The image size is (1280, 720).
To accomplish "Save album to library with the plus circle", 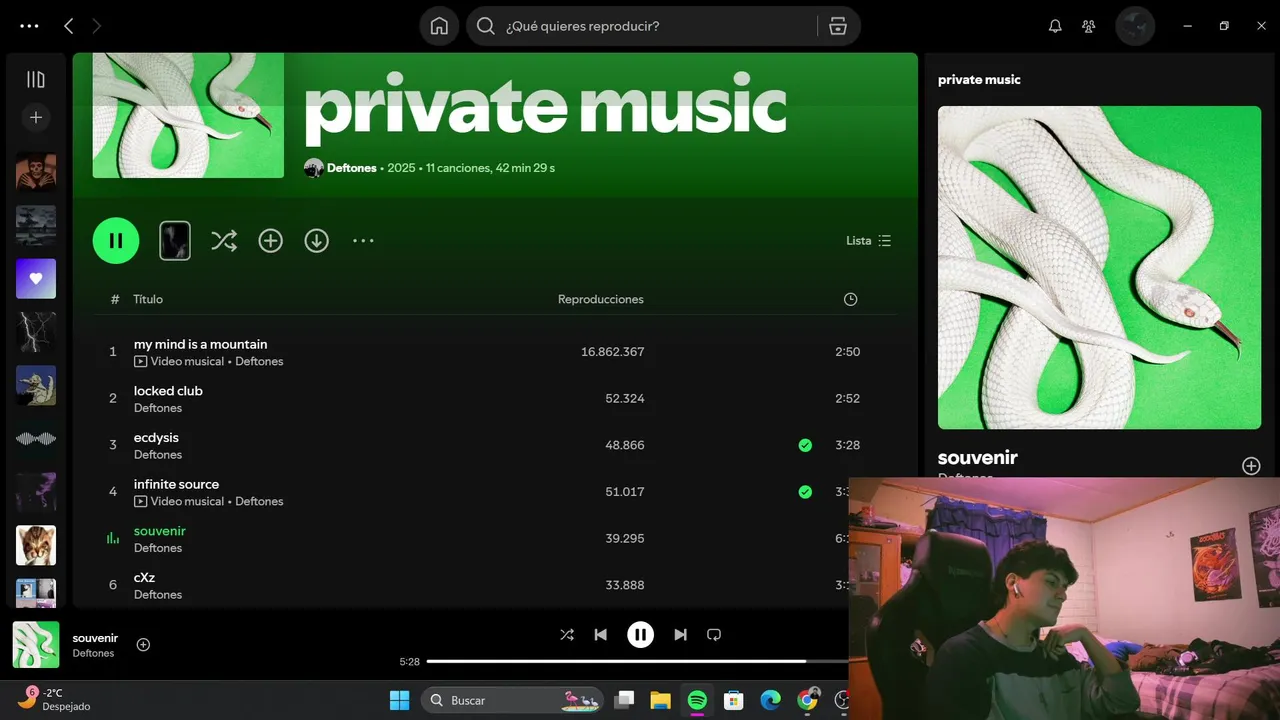I will tap(271, 240).
